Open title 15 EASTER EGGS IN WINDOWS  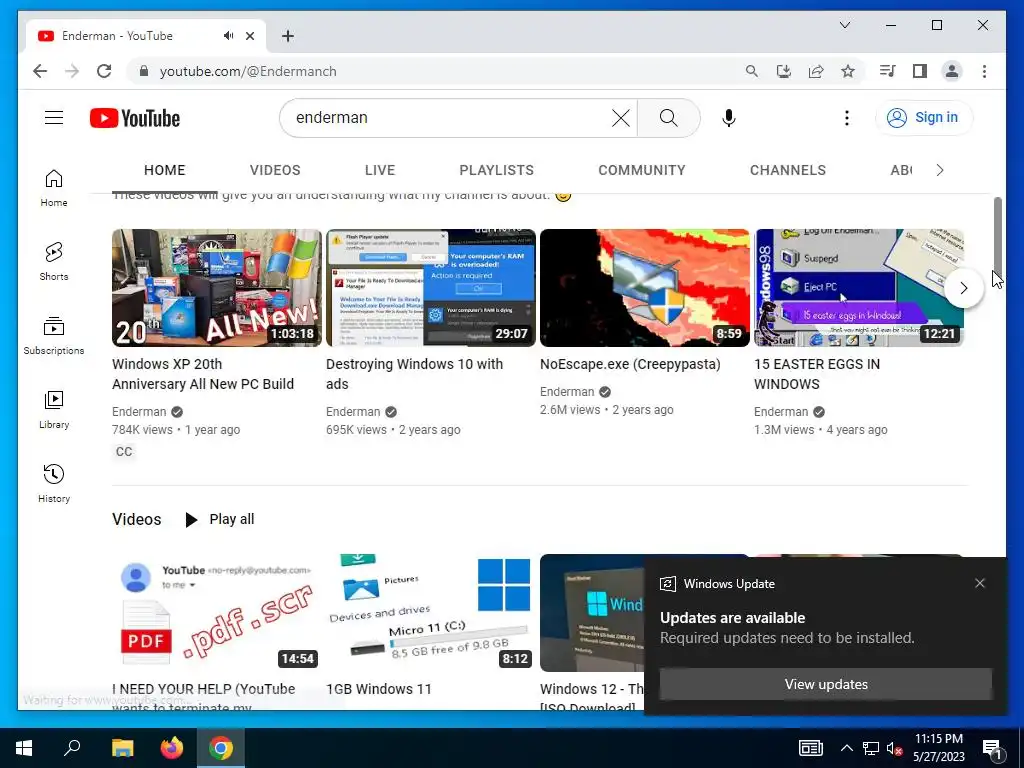816,374
